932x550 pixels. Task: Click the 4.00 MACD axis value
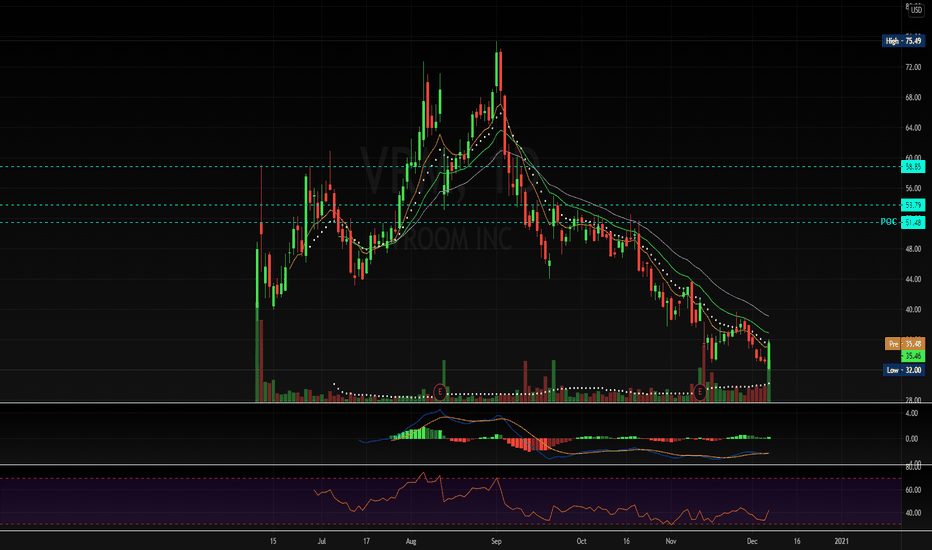[x=912, y=413]
